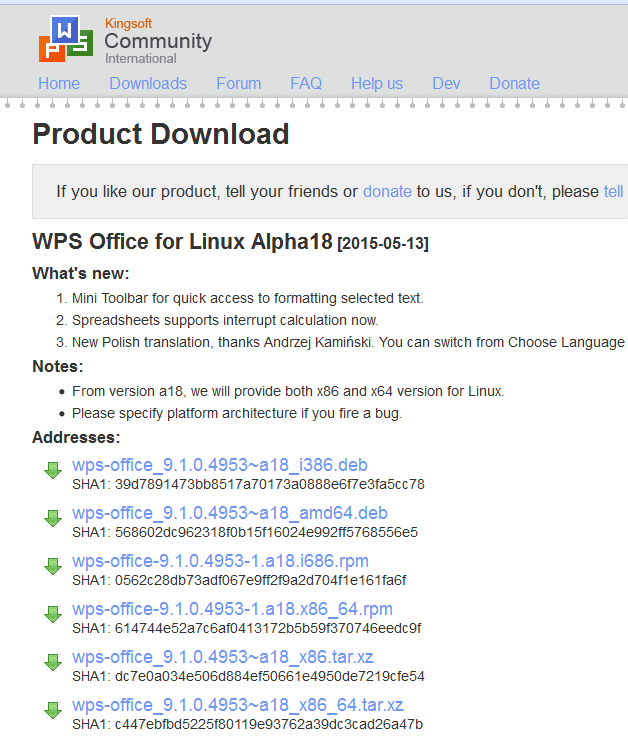The width and height of the screenshot is (628, 743).
Task: Click the Kingsoft Community logo icon
Action: coord(66,40)
